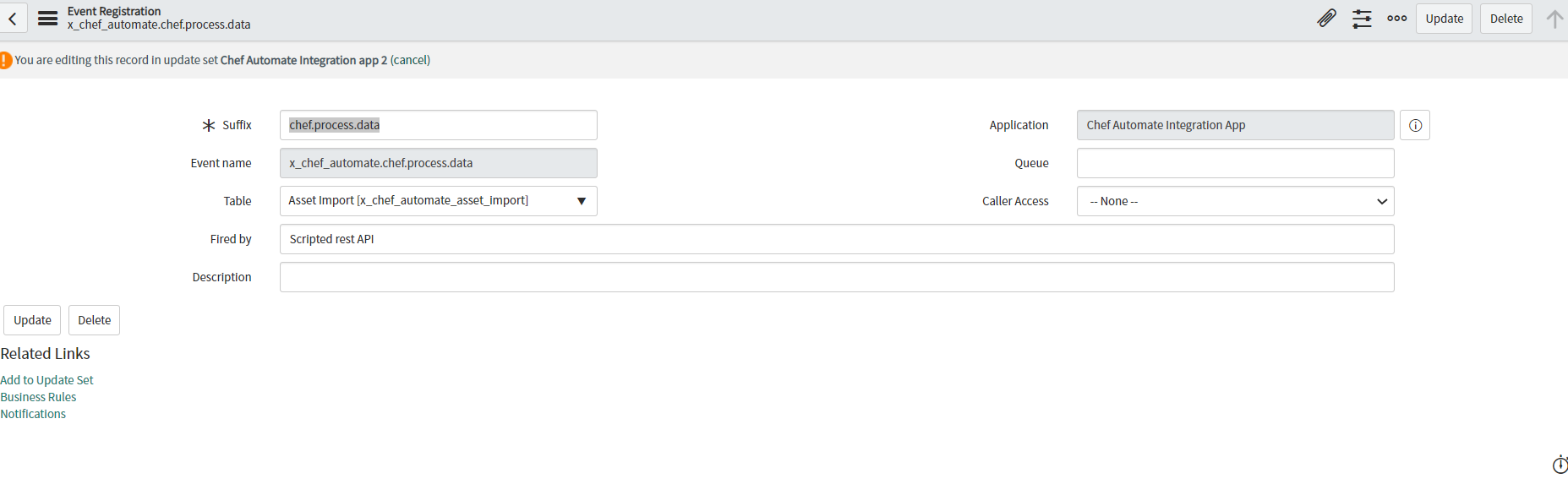Click the response time stopwatch icon
Screen dimensions: 1568x495
click(1560, 465)
